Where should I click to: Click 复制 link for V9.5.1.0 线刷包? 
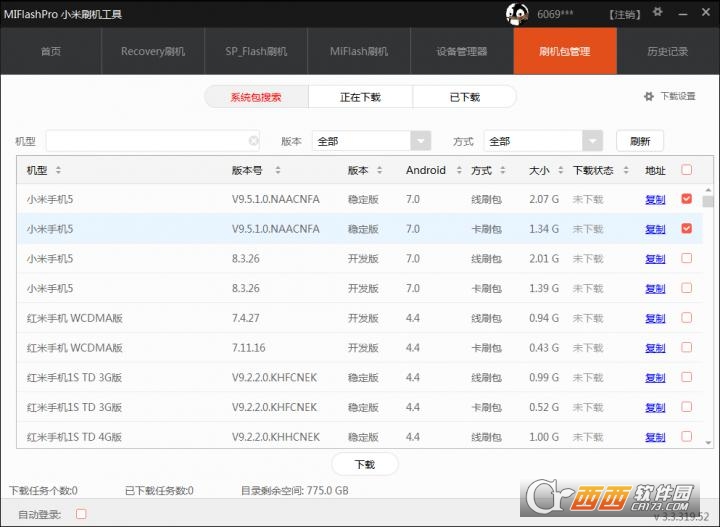click(655, 199)
